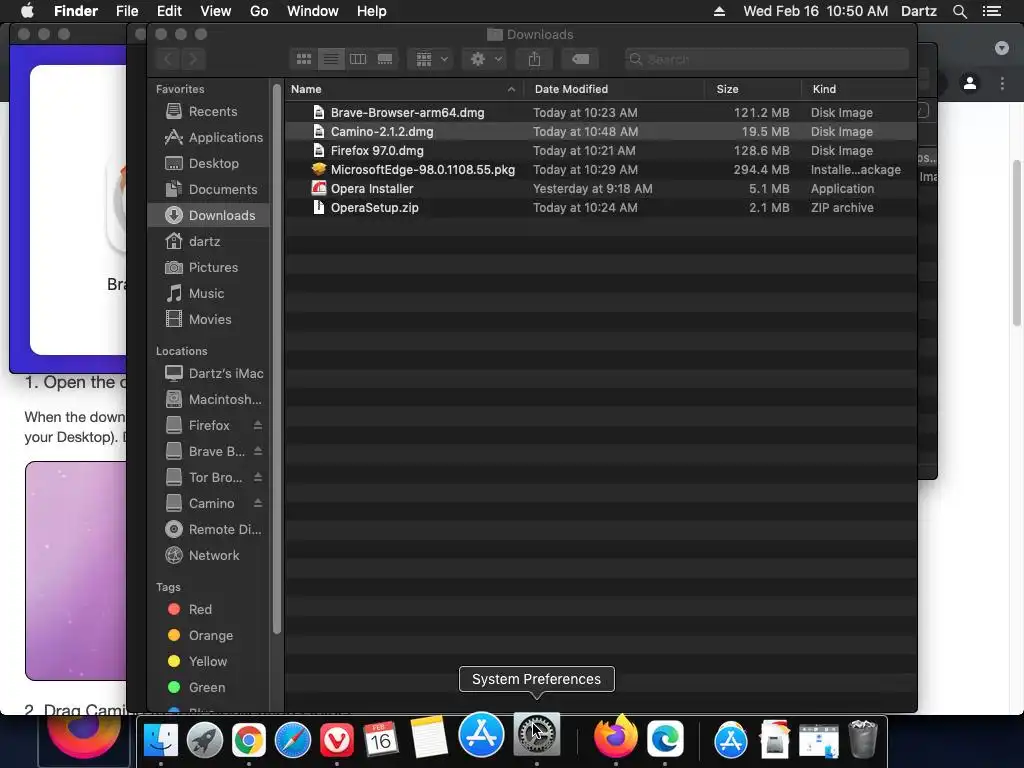Open the View menu
The image size is (1024, 768).
(216, 11)
